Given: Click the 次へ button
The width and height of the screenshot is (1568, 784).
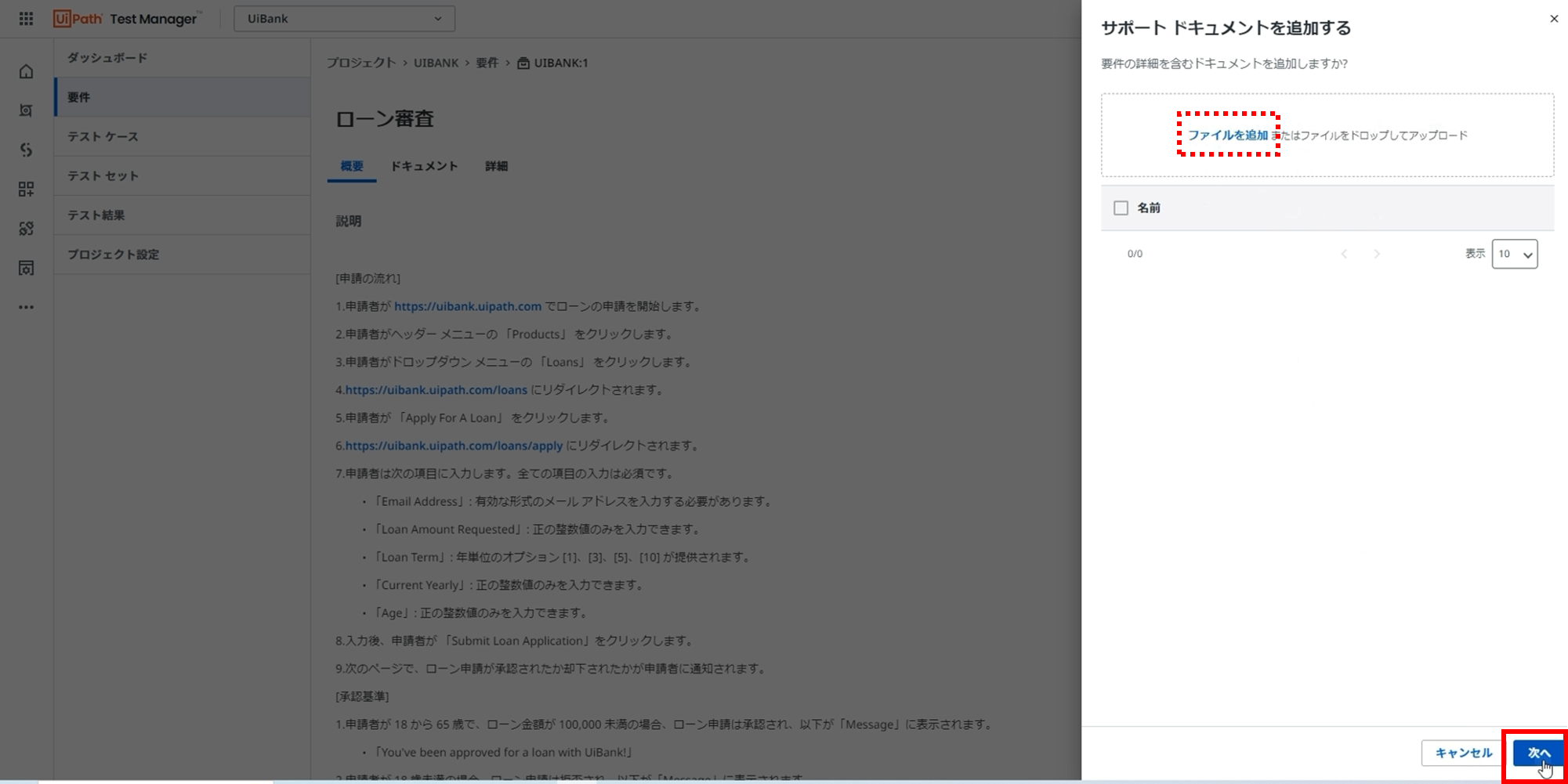Looking at the screenshot, I should click(x=1537, y=753).
